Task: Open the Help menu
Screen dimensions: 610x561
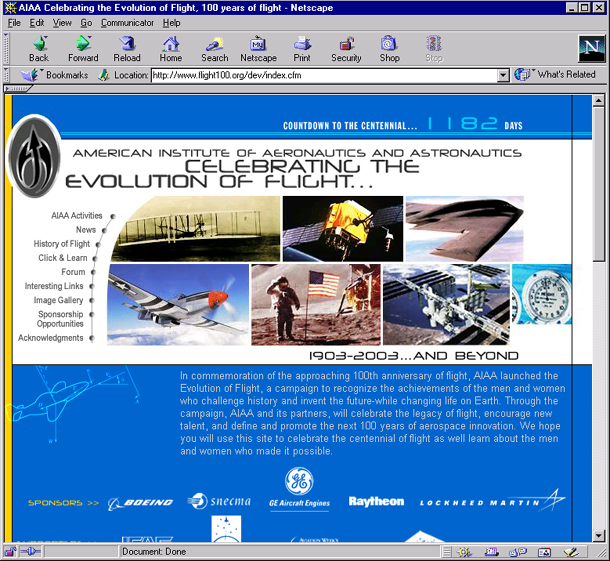Action: [171, 23]
